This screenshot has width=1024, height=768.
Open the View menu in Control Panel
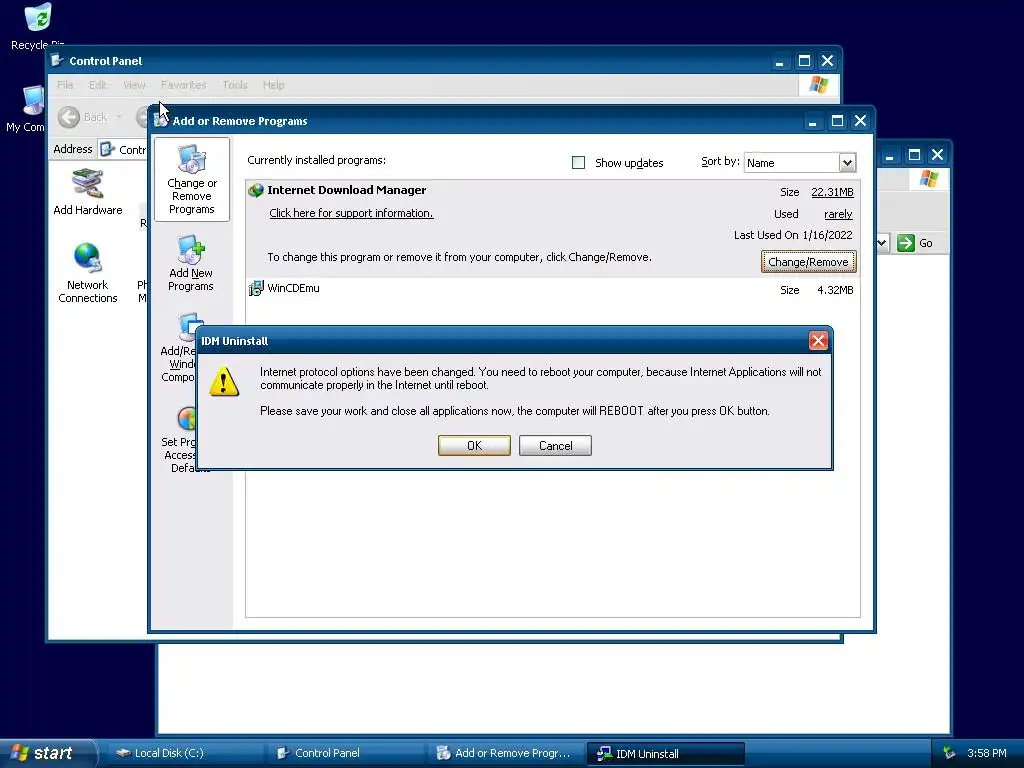point(134,85)
